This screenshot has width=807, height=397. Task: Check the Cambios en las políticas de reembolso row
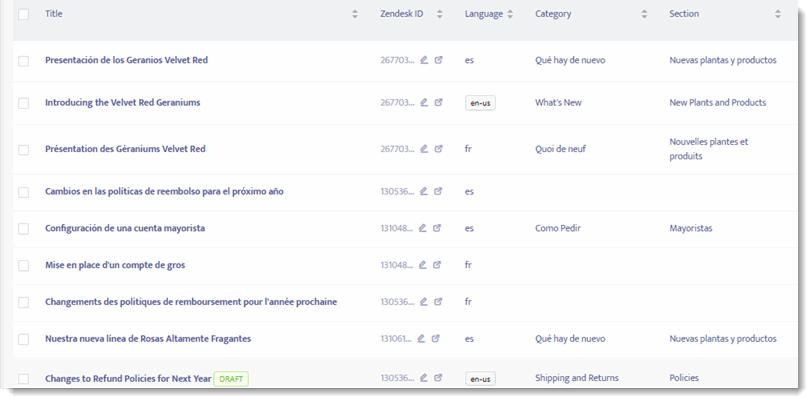tap(24, 193)
